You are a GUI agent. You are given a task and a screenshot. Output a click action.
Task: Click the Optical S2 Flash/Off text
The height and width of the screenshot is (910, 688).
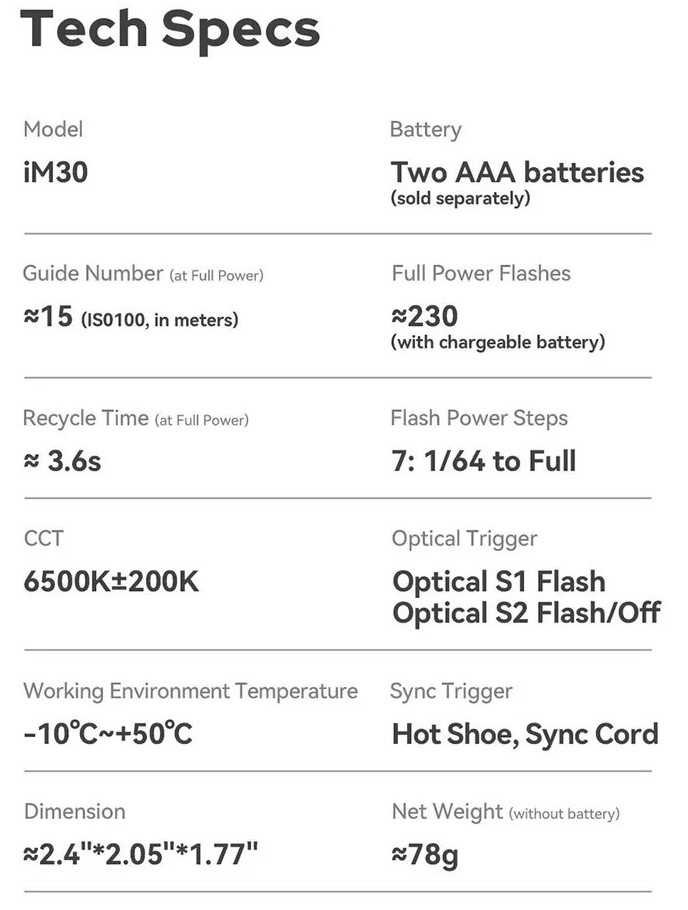[527, 613]
